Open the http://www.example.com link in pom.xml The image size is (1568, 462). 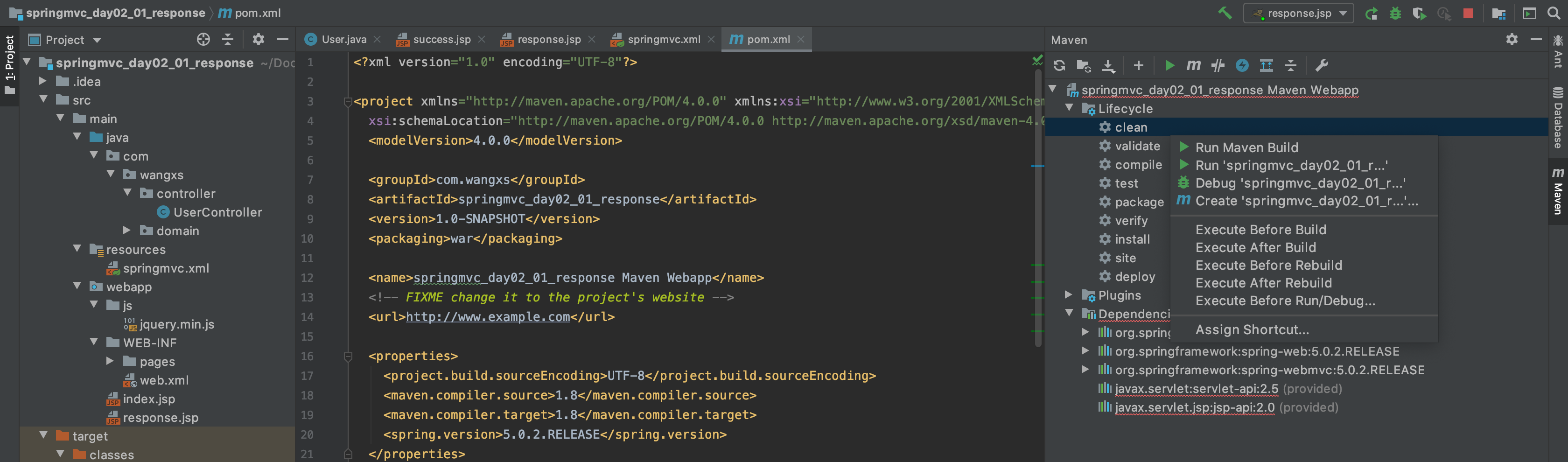click(x=488, y=317)
